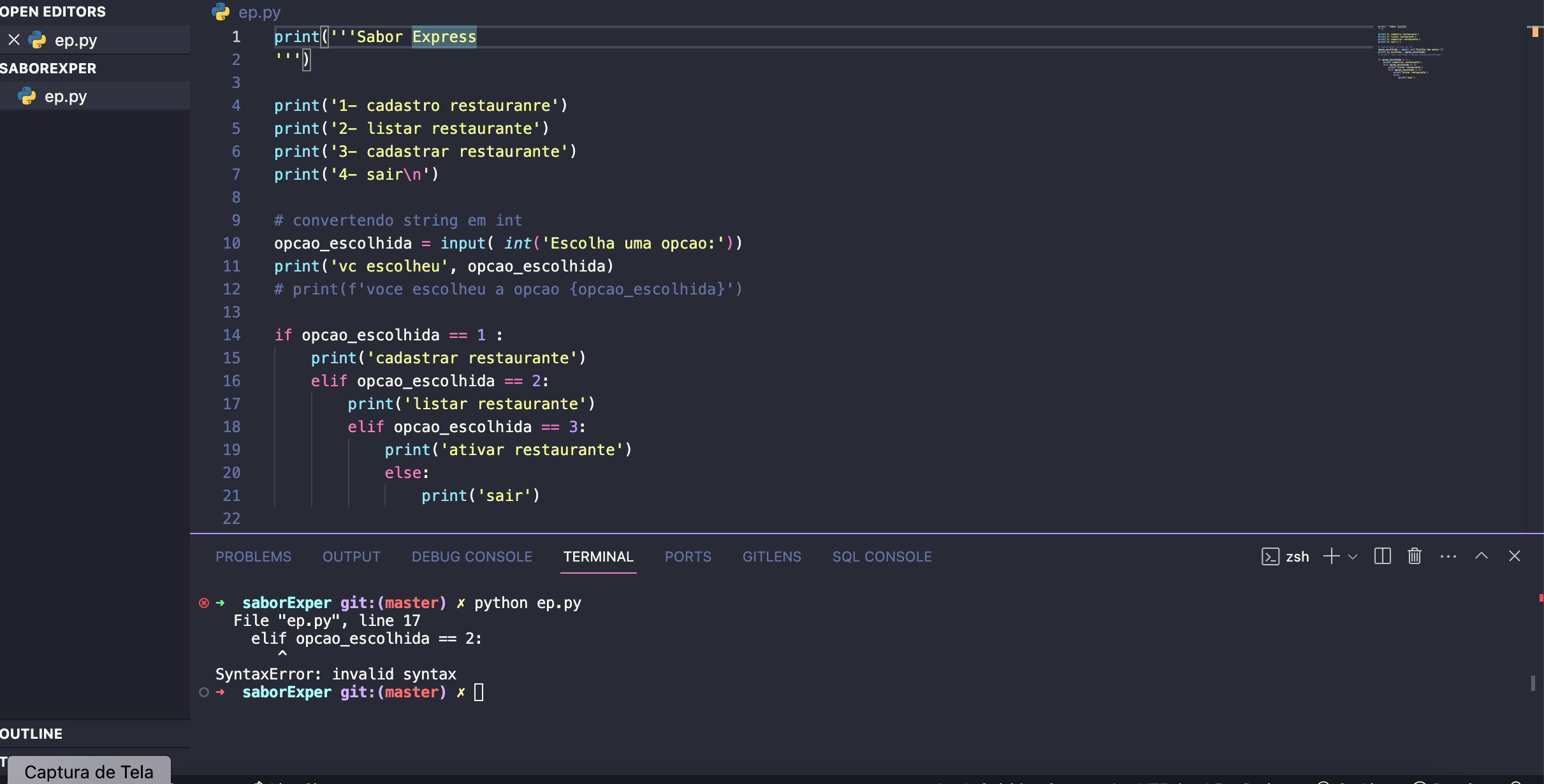Click the terminal prompt input cursor

[479, 692]
